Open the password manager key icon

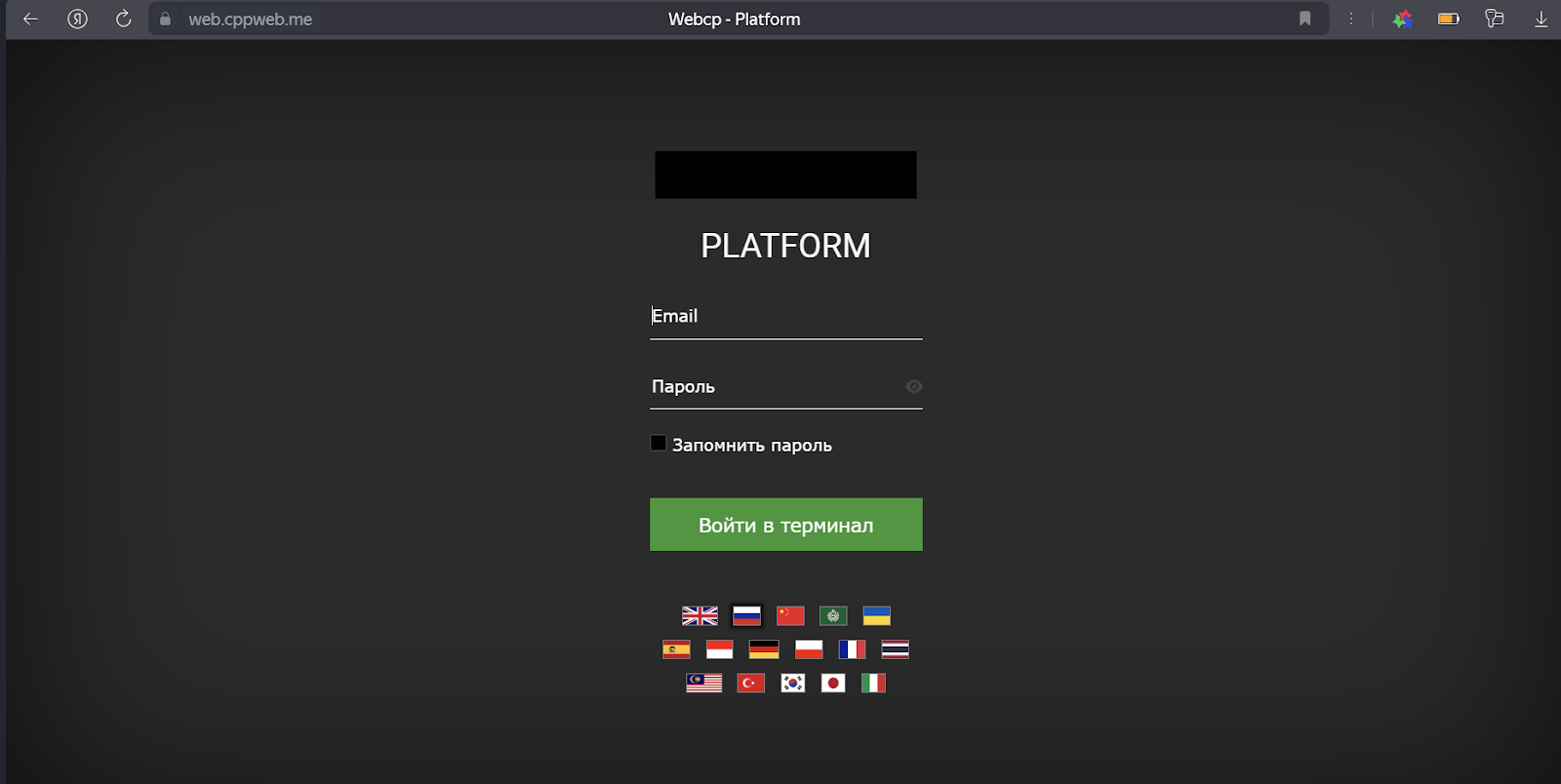[1494, 19]
